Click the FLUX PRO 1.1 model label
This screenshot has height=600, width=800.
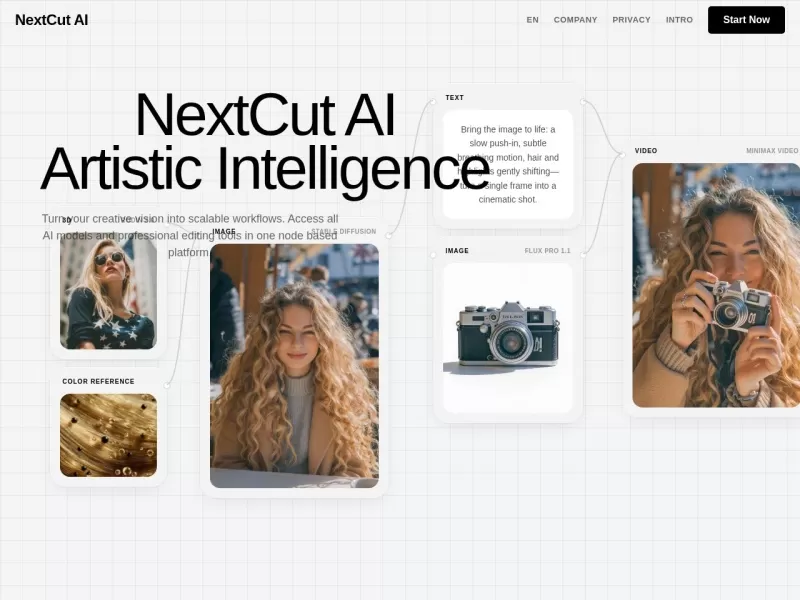point(547,251)
